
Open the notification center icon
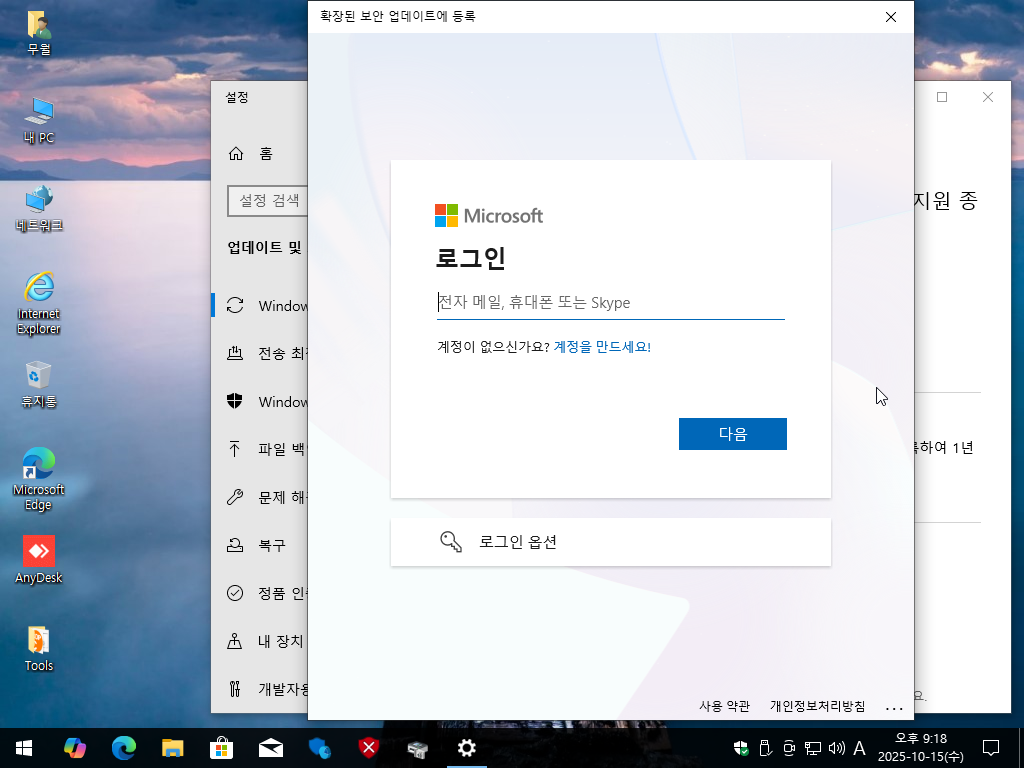click(x=991, y=748)
